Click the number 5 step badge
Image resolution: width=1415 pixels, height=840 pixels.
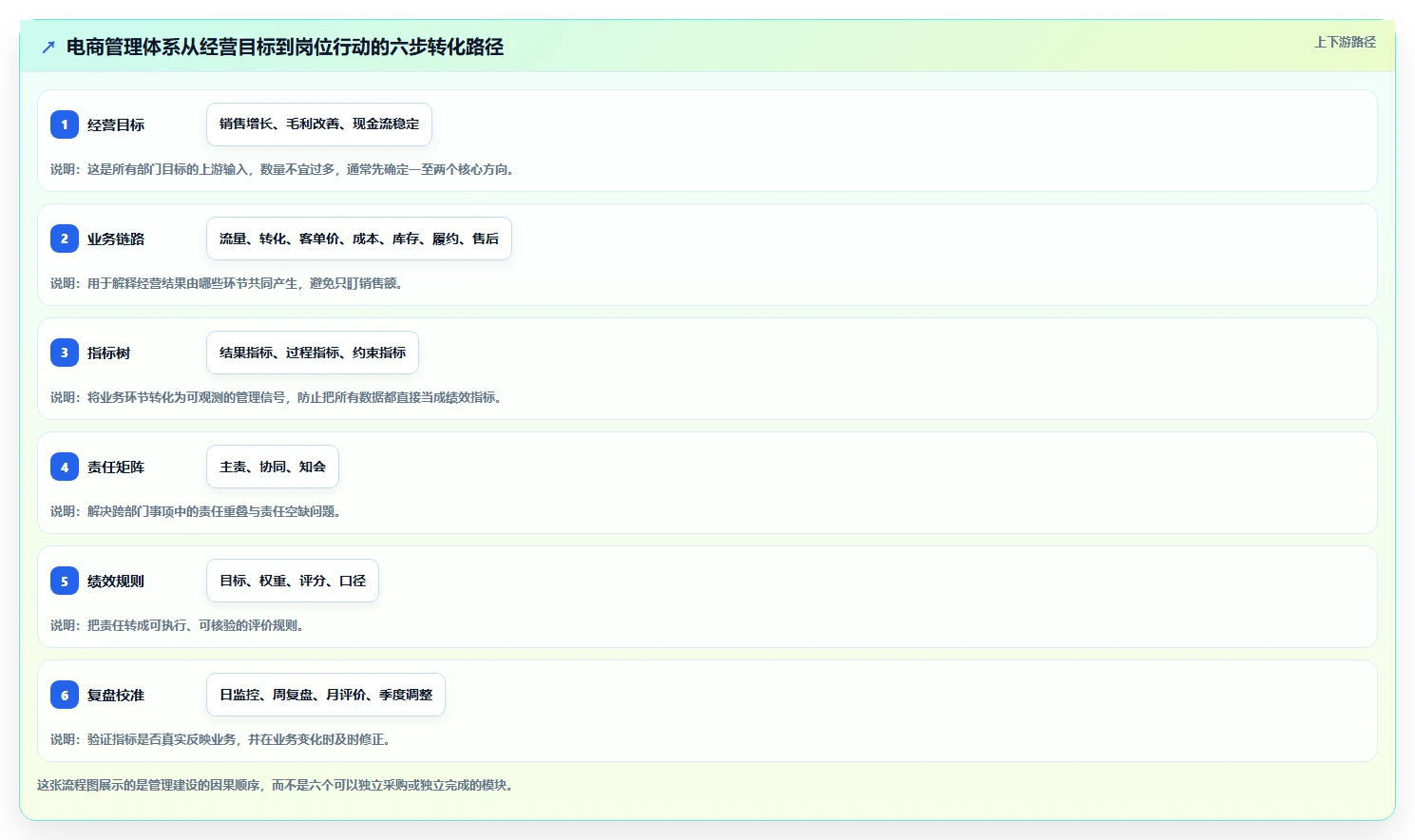pos(65,581)
